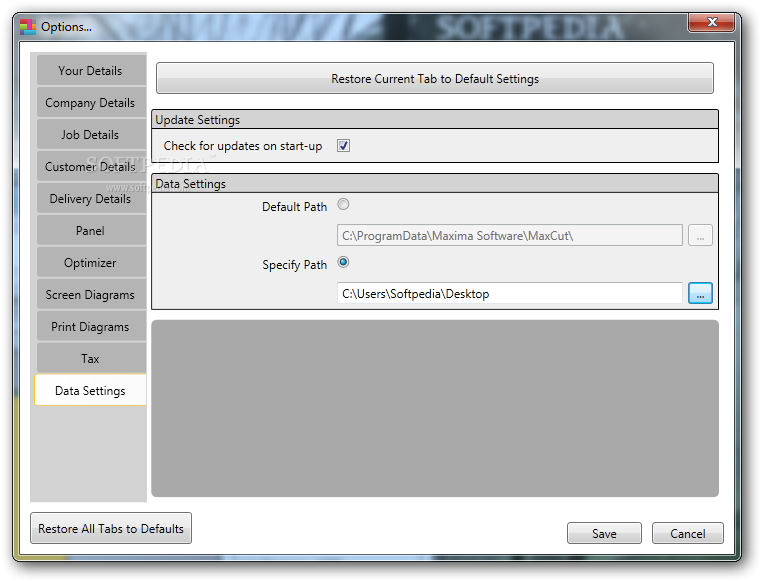This screenshot has height=582, width=762.
Task: Go to Delivery Details tab
Action: tap(91, 199)
